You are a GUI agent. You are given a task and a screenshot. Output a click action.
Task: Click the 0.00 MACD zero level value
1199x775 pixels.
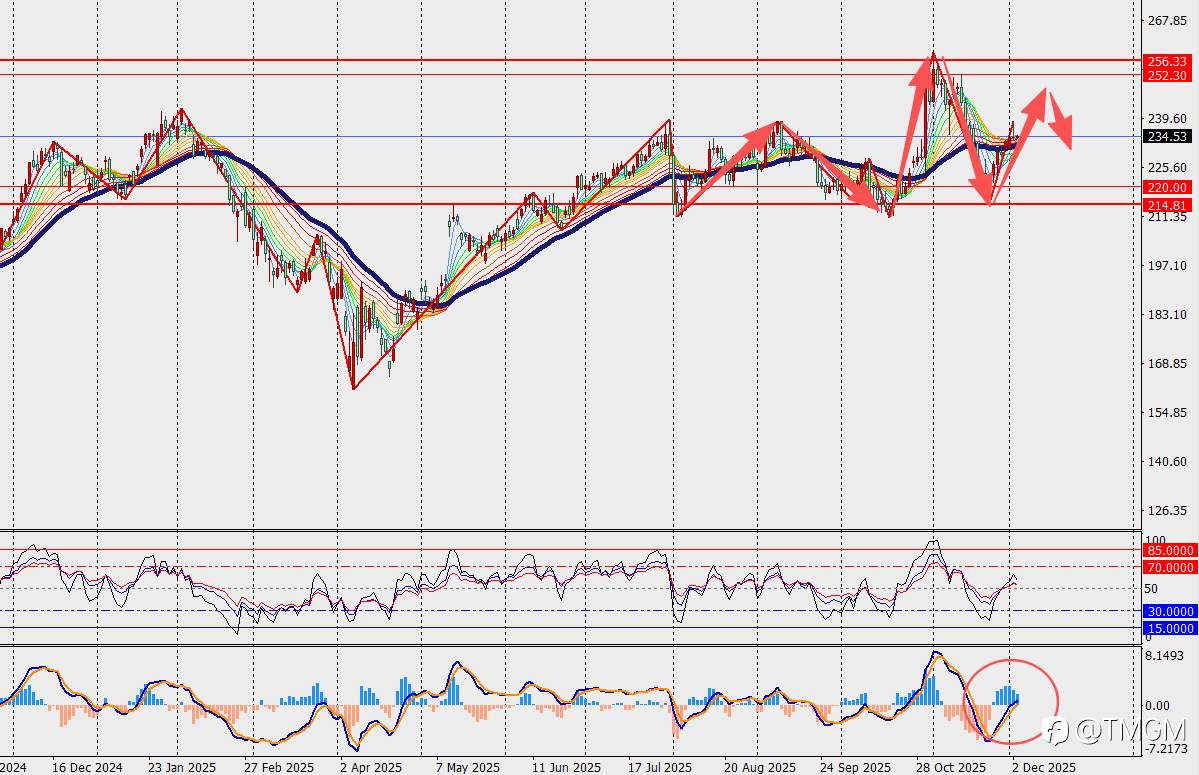(1158, 705)
